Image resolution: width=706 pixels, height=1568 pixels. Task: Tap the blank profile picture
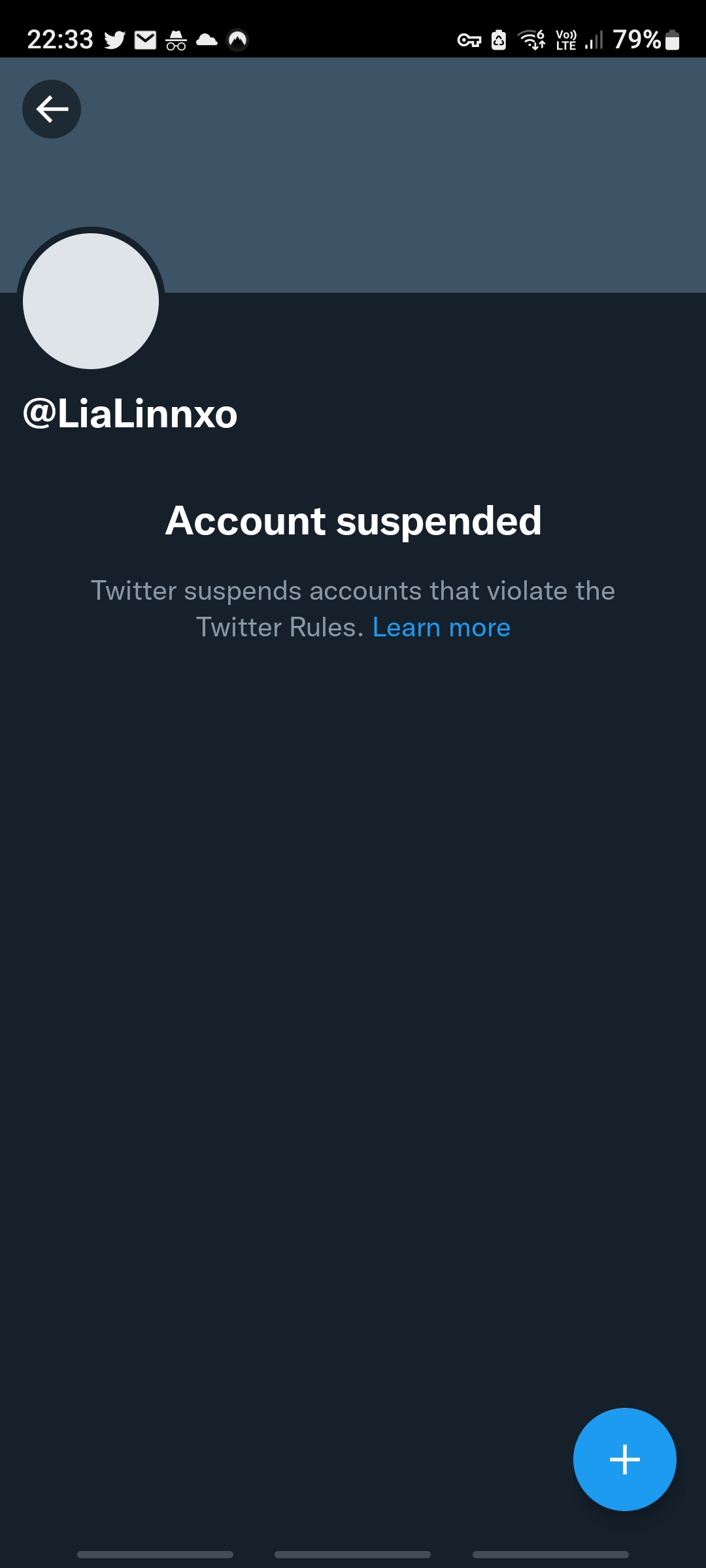point(91,301)
